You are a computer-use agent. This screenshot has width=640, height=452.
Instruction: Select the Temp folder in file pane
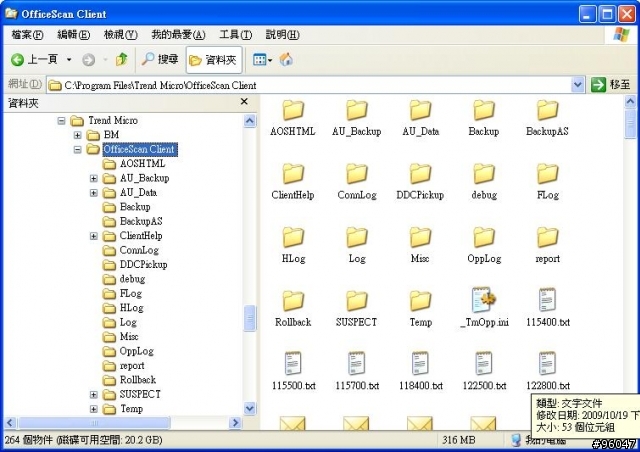coord(420,309)
